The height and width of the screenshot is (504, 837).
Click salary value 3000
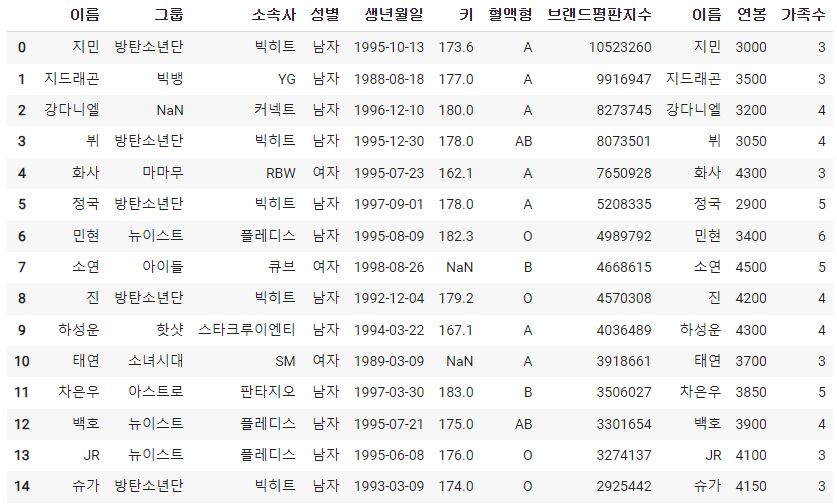tap(751, 48)
